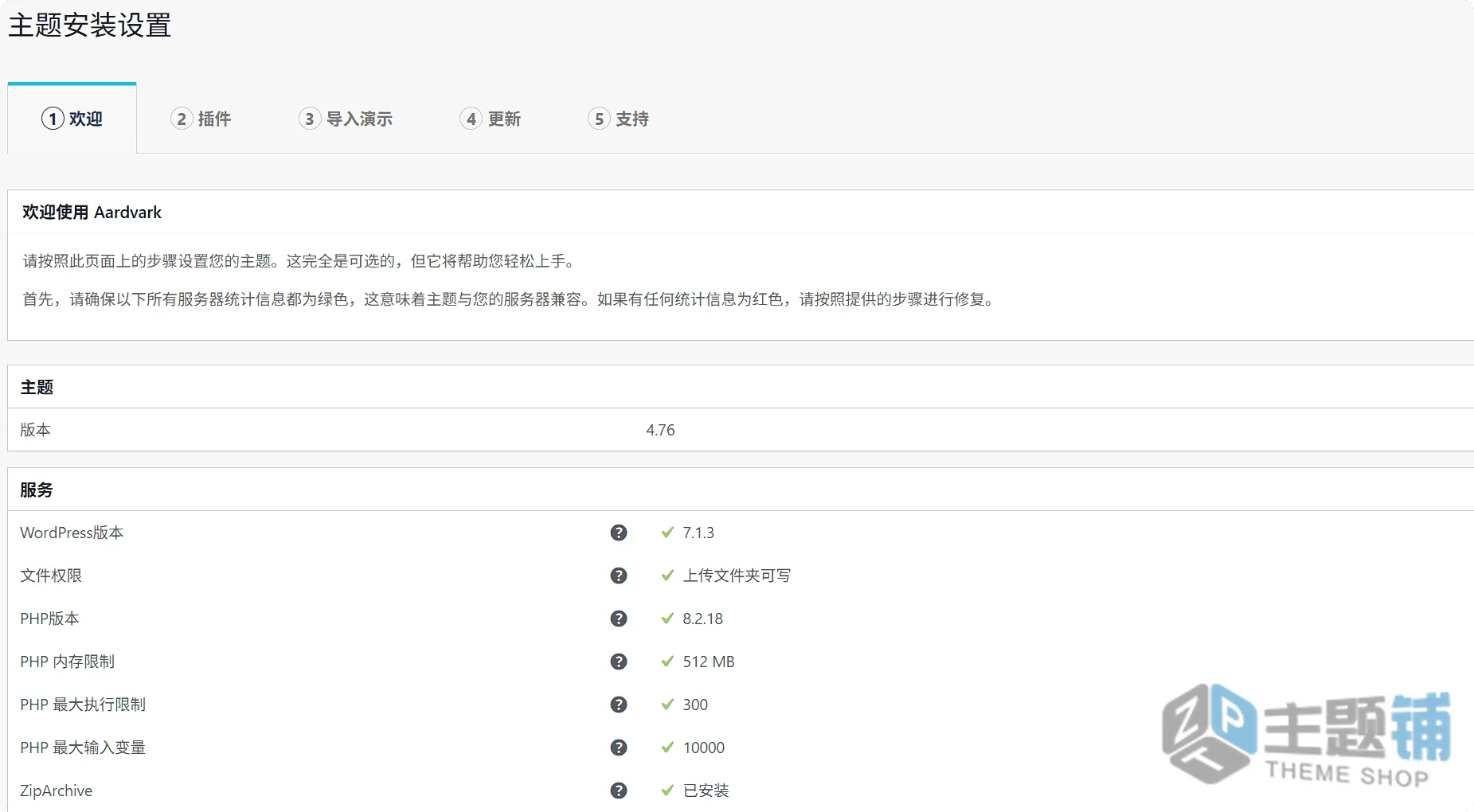Click the ZipArchive label

point(56,791)
